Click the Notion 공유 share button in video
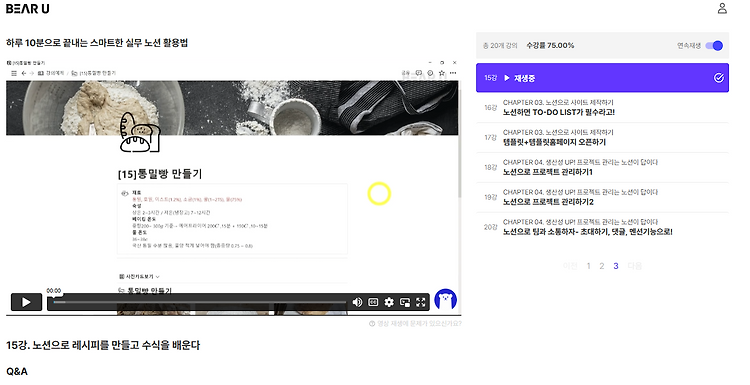This screenshot has width=750, height=385. tap(406, 73)
